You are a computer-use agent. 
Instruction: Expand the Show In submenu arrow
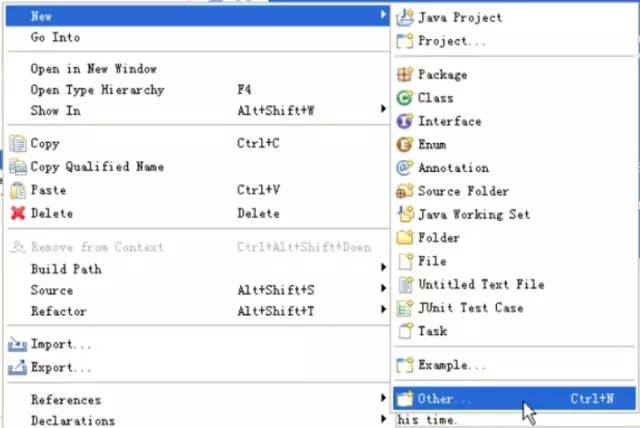click(383, 109)
